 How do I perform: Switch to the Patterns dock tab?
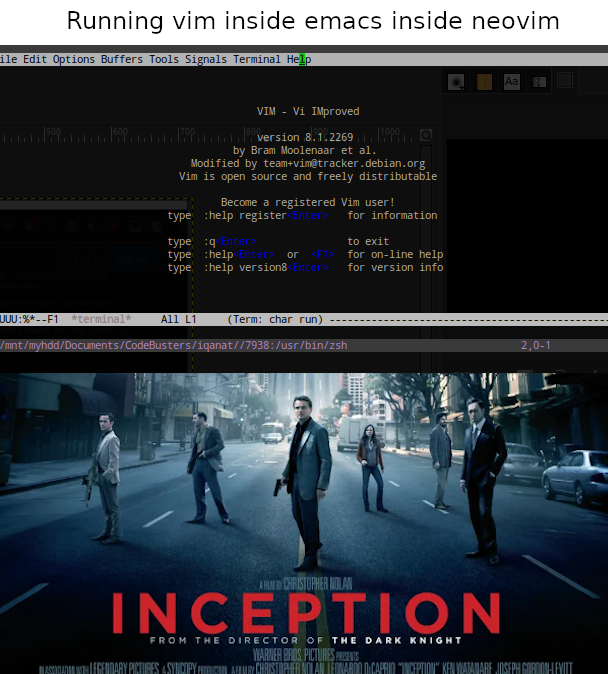pos(484,81)
